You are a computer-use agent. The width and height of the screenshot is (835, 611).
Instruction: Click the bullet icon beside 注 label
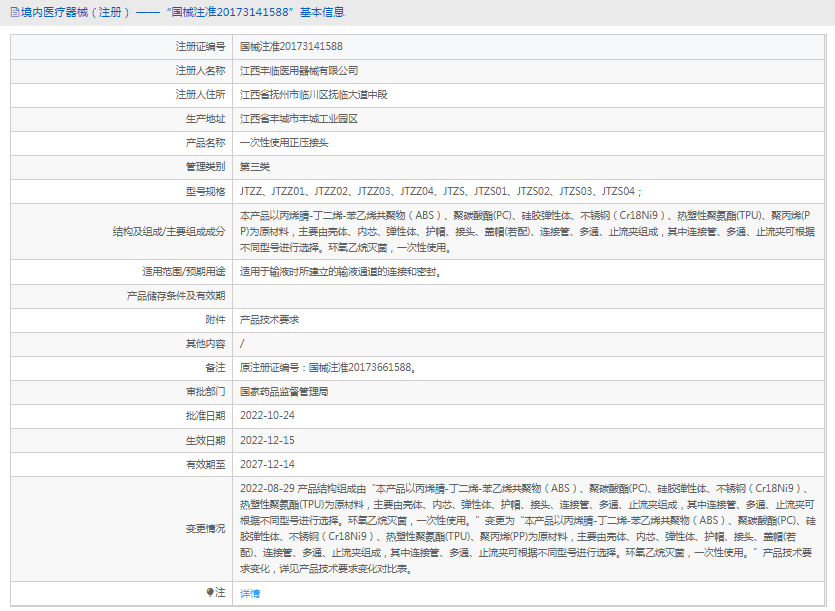[x=210, y=592]
